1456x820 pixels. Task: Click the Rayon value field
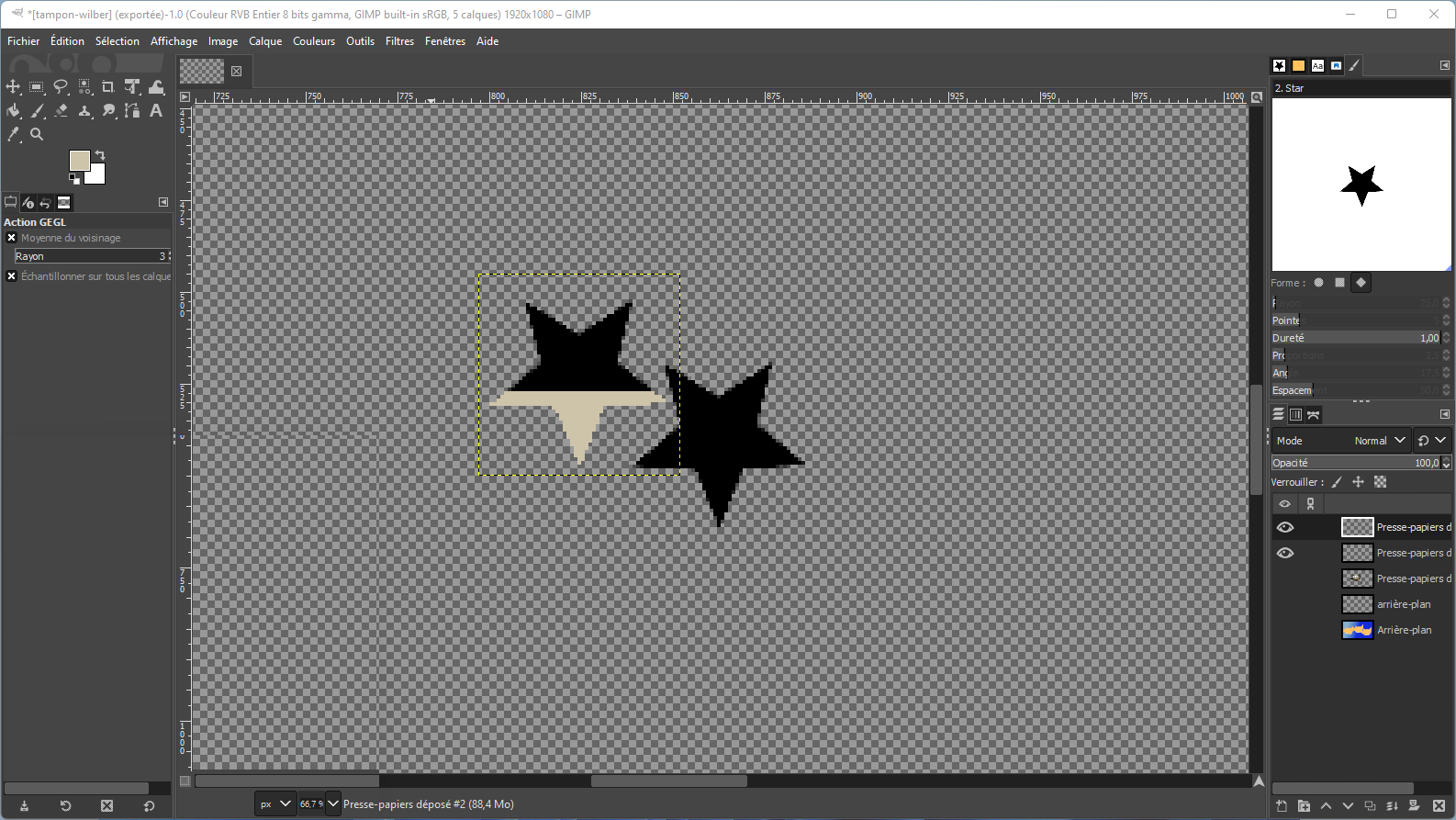click(x=90, y=256)
